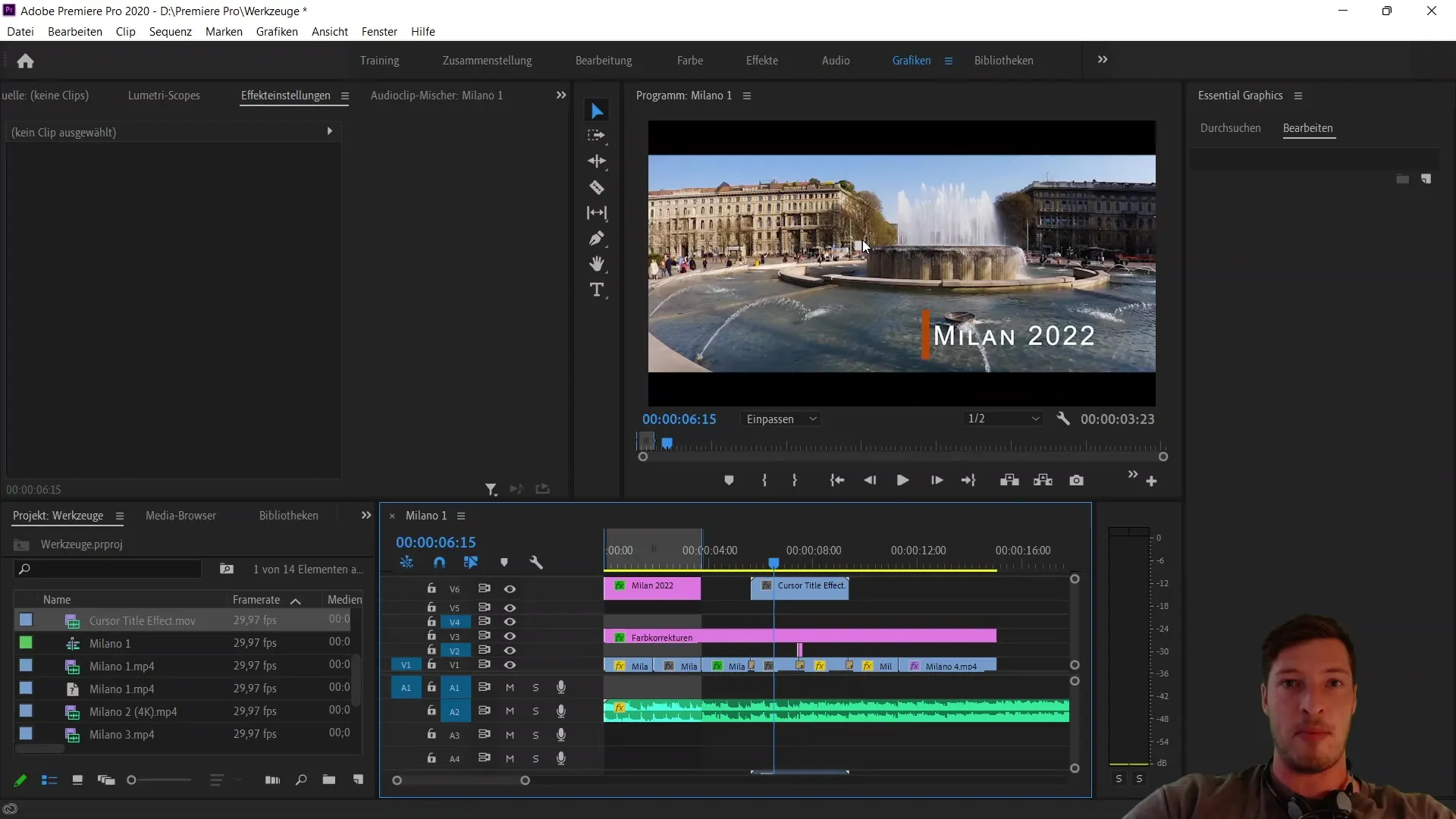Expand the Werkzeuge project panel menu
The height and width of the screenshot is (819, 1456).
click(x=118, y=516)
